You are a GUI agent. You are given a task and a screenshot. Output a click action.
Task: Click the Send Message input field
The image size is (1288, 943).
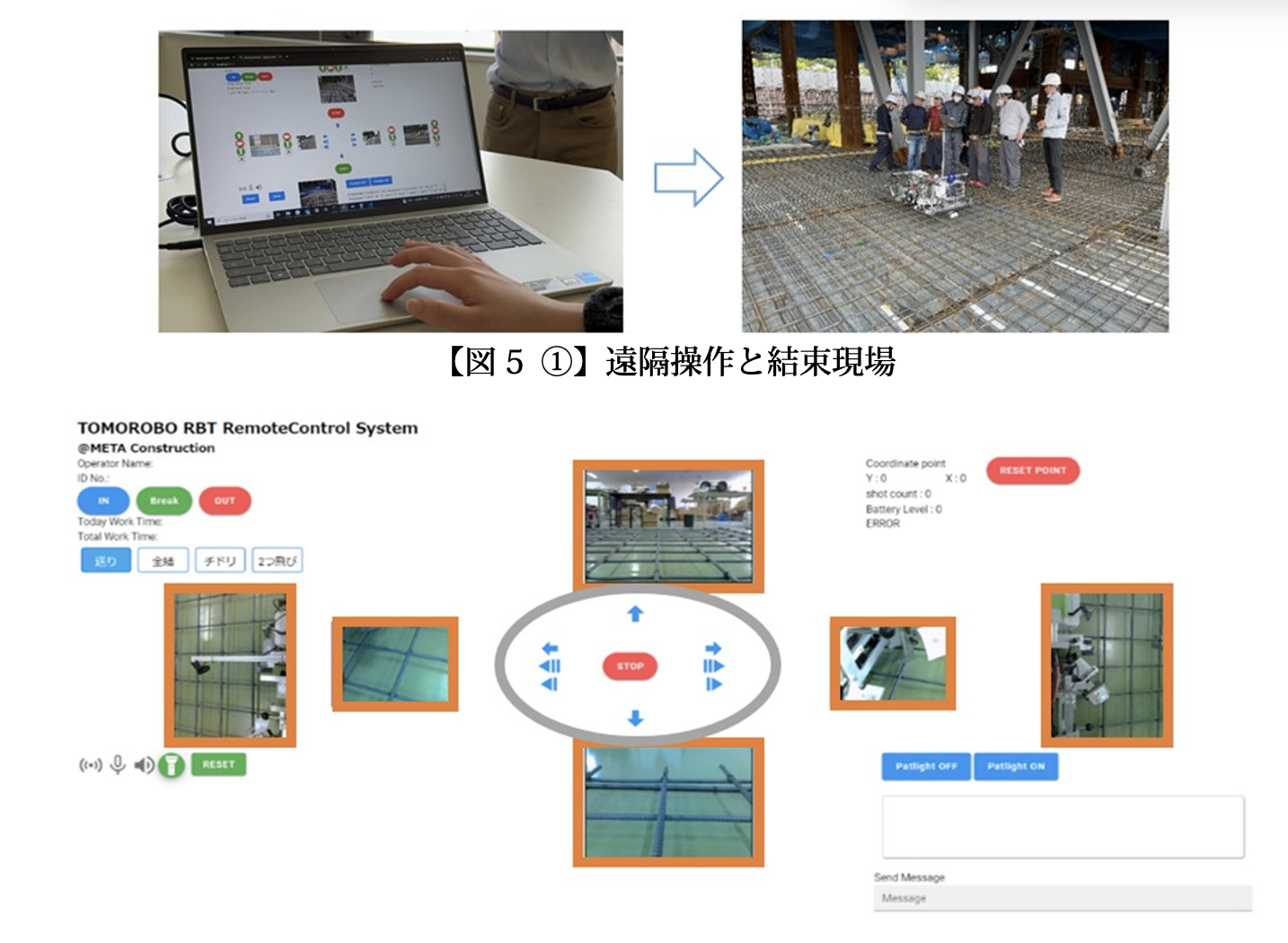coord(1063,898)
